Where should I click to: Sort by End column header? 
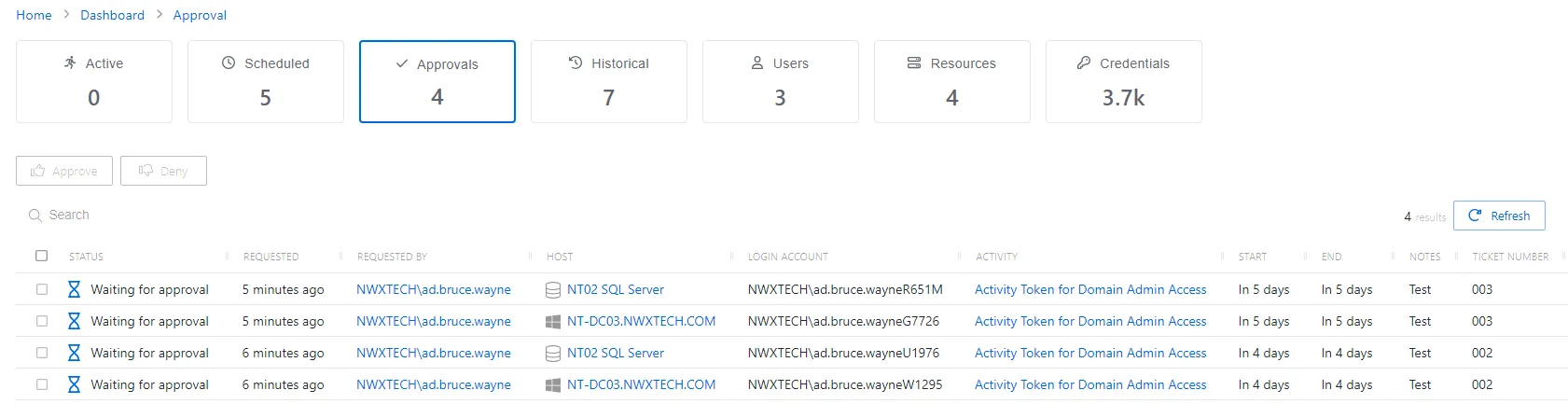[x=1331, y=257]
